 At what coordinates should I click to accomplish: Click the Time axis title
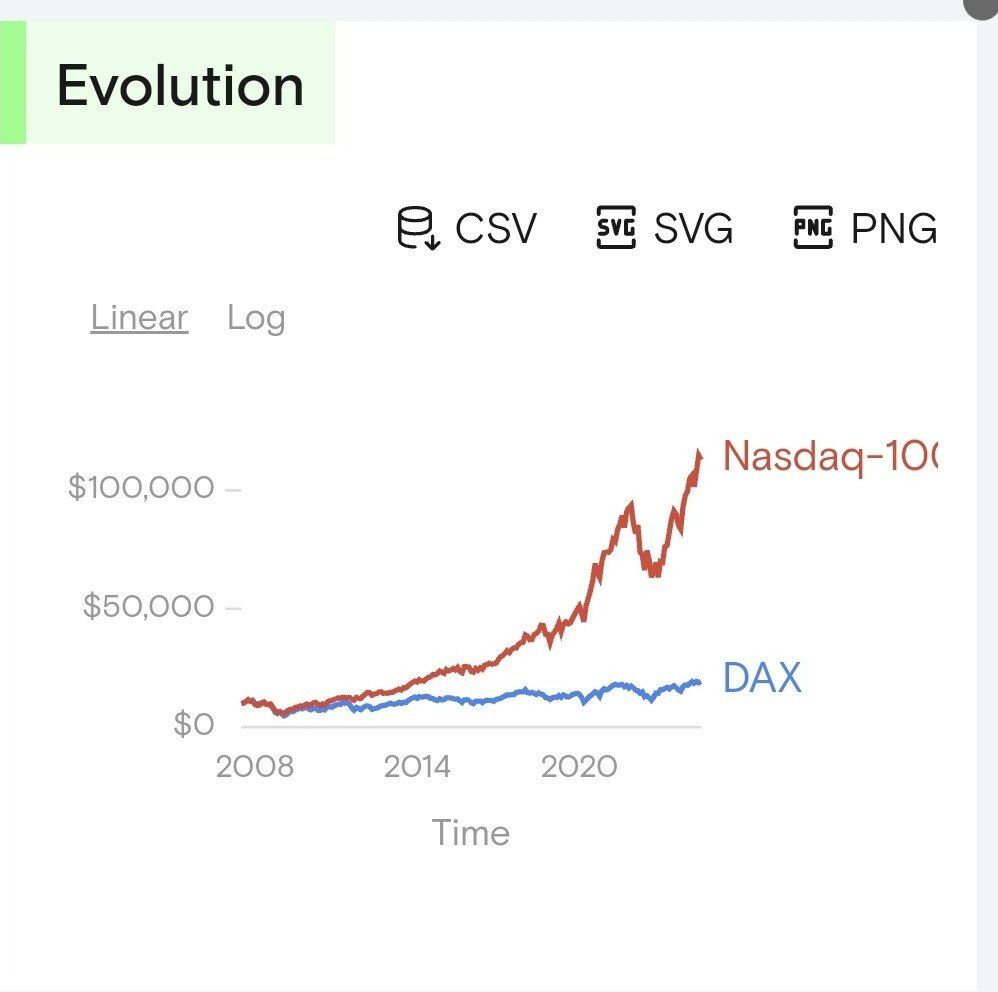coord(470,832)
